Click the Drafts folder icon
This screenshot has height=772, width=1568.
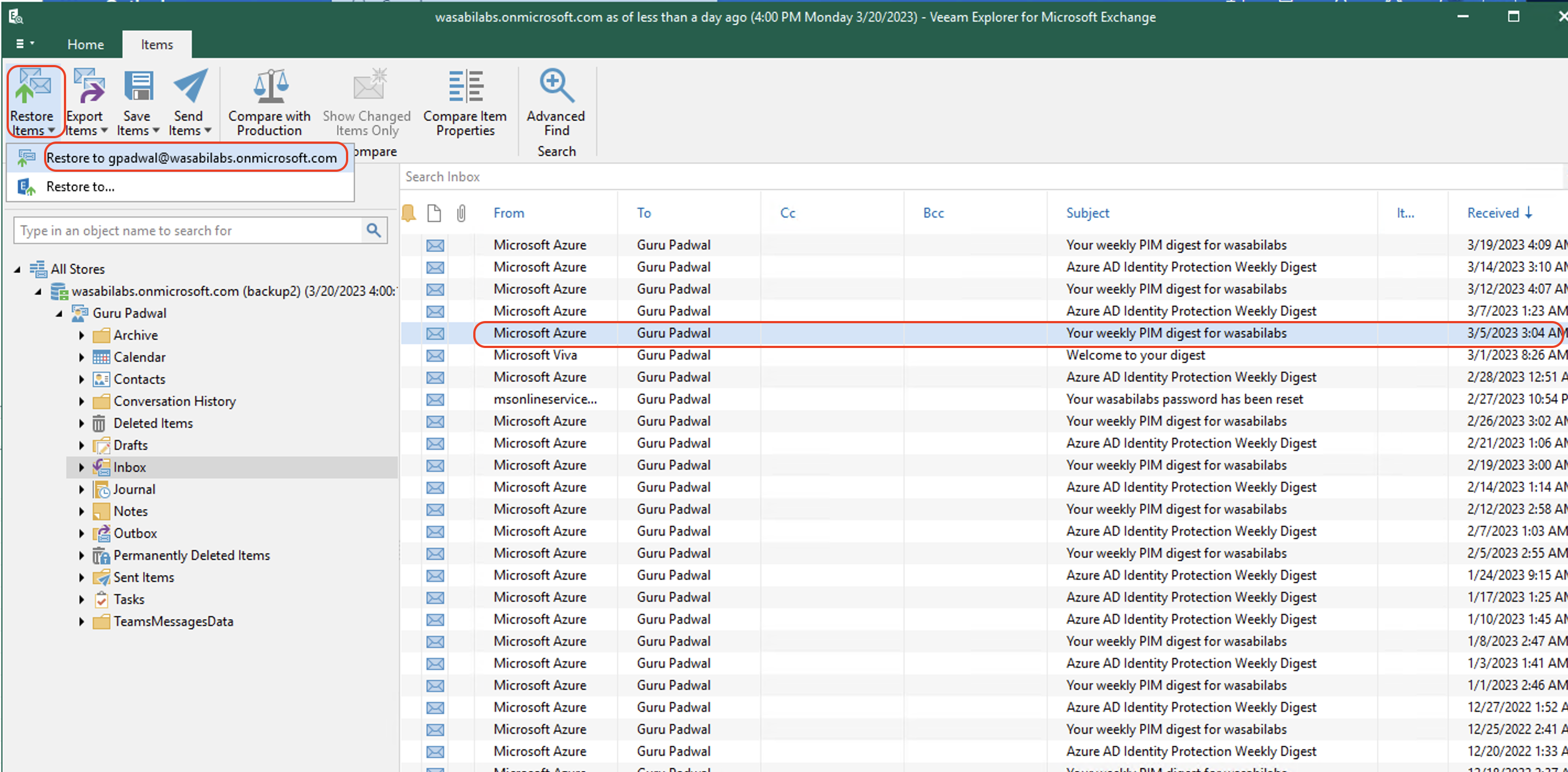(101, 445)
